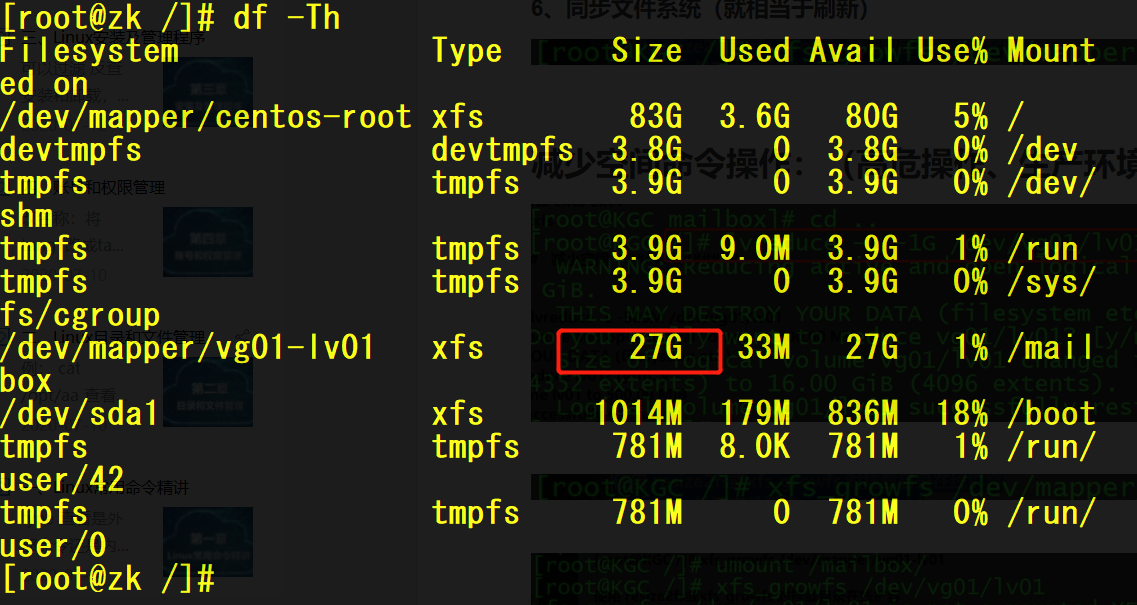The image size is (1137, 605).
Task: Click the wrapped 'box' mount text
Action: [x=26, y=382]
